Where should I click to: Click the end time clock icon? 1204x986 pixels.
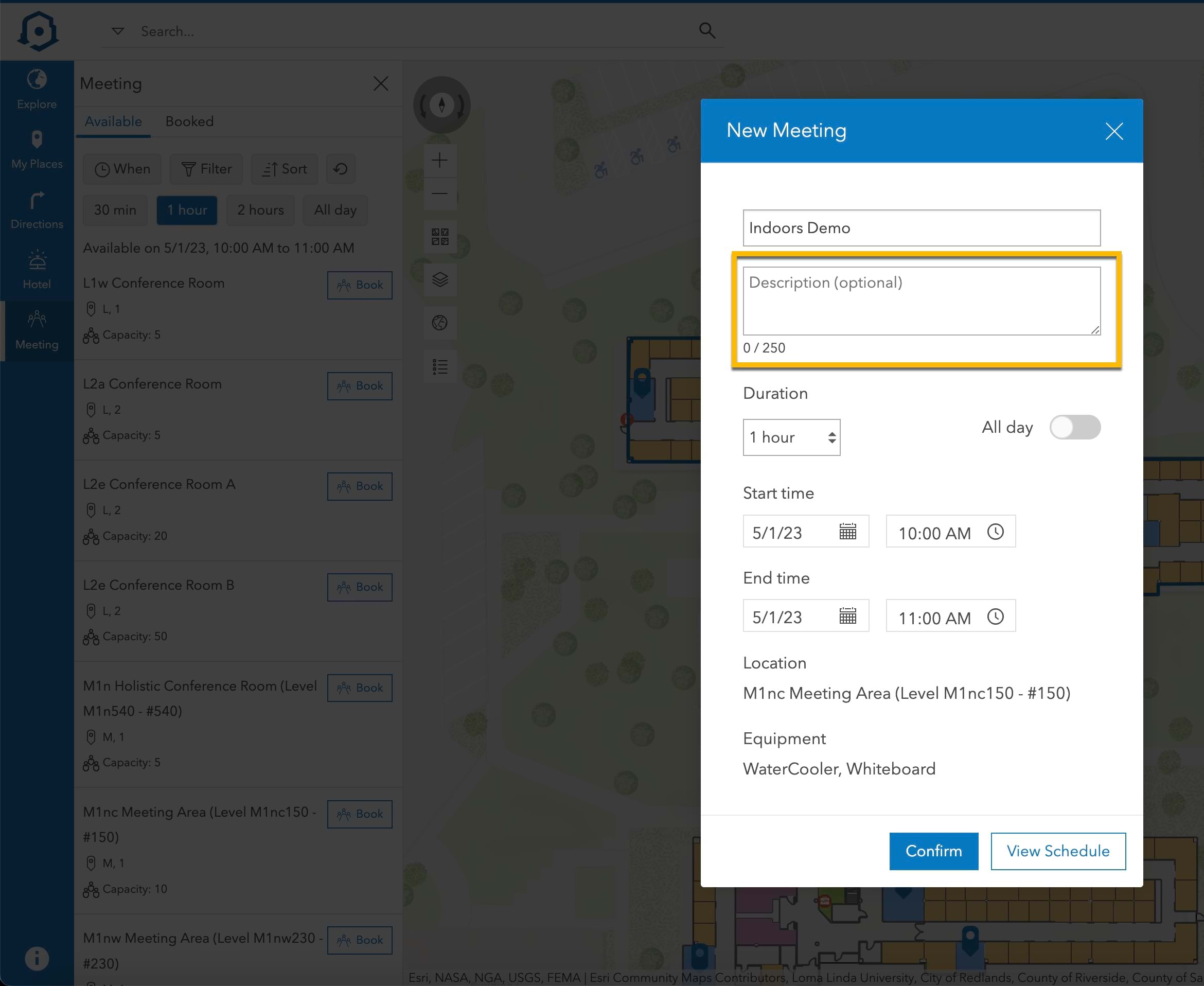click(x=995, y=617)
